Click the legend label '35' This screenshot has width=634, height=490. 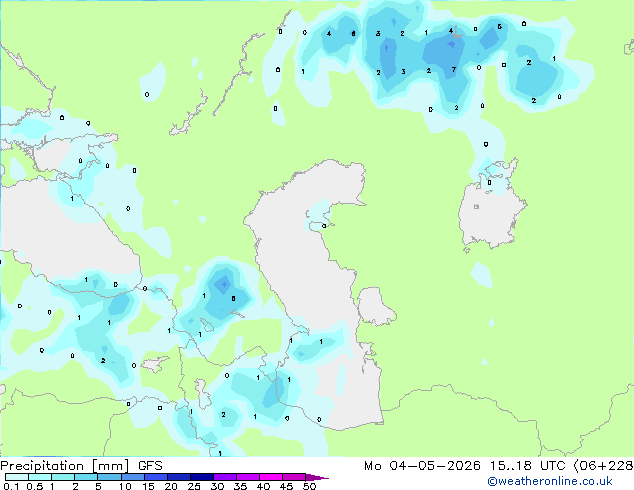coord(240,486)
